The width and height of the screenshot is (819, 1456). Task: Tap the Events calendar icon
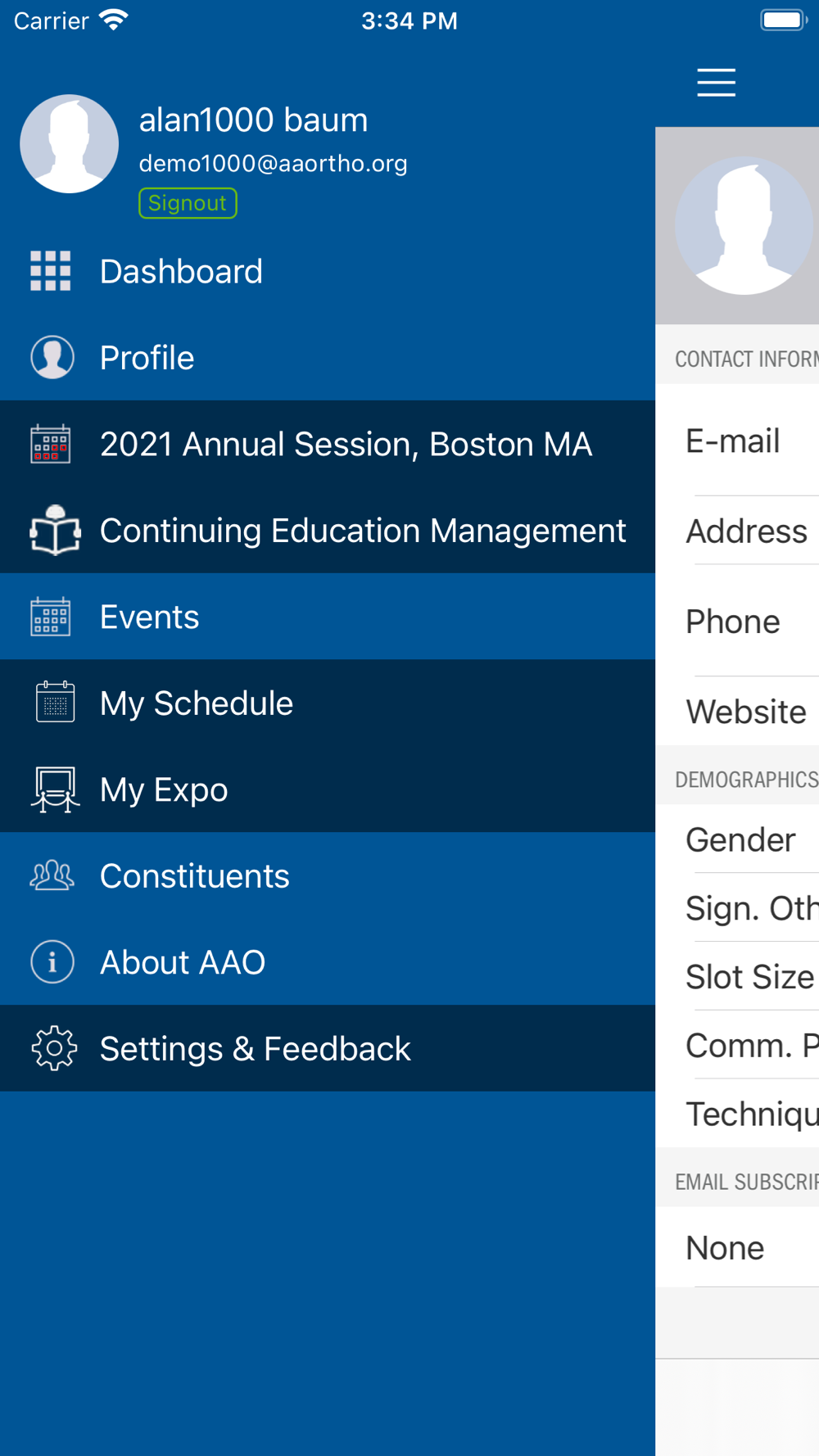point(51,617)
